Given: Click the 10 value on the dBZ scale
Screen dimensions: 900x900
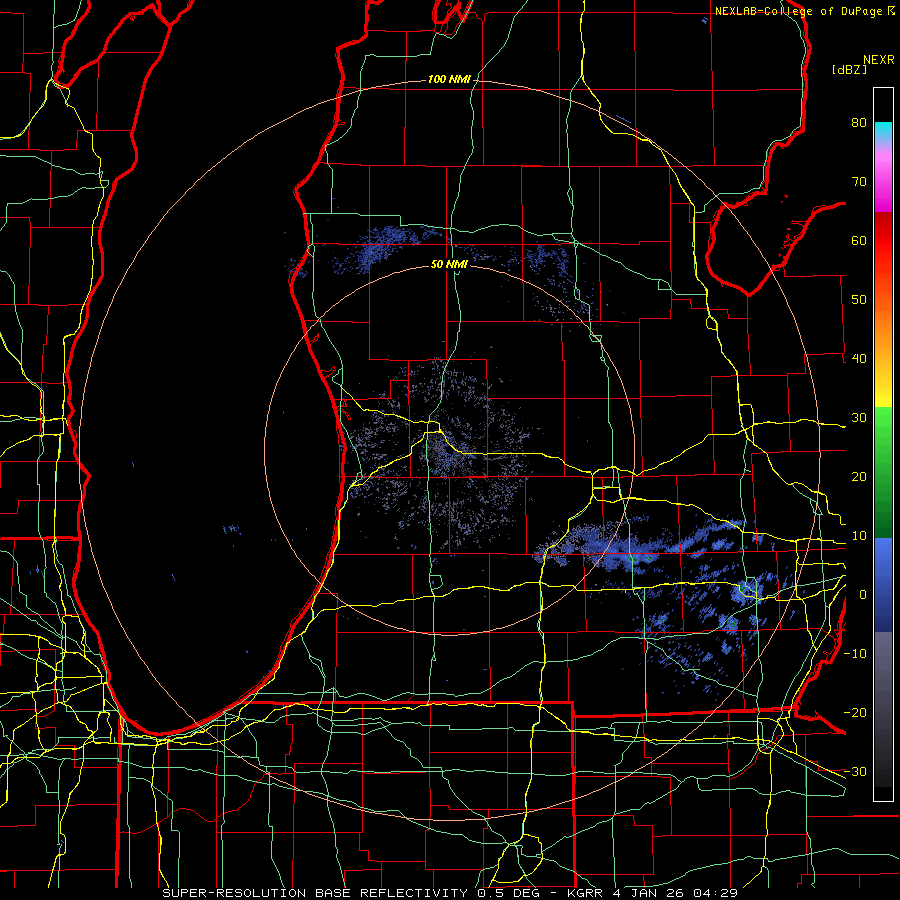Looking at the screenshot, I should click(859, 536).
